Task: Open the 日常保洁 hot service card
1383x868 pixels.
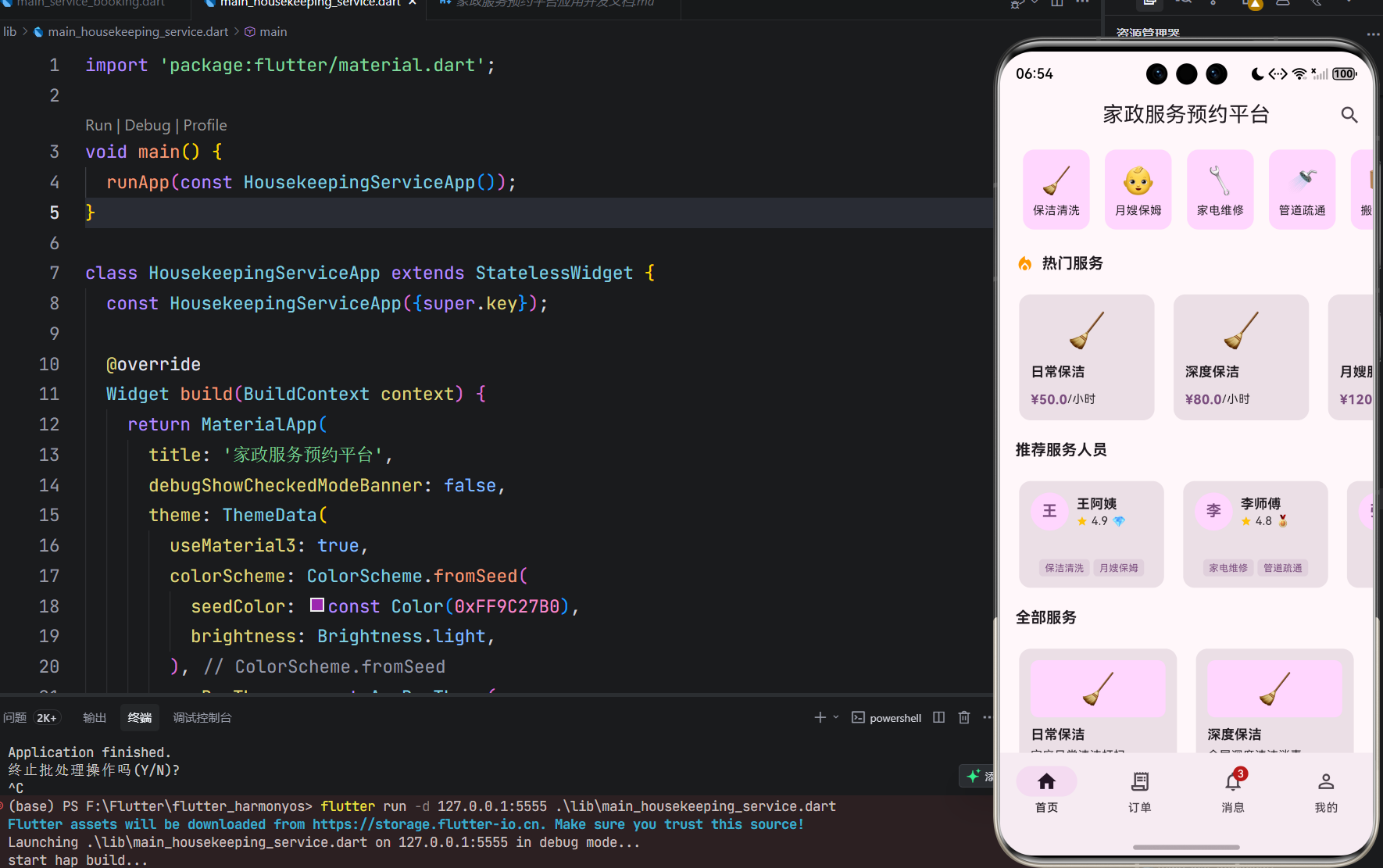Action: (1087, 357)
